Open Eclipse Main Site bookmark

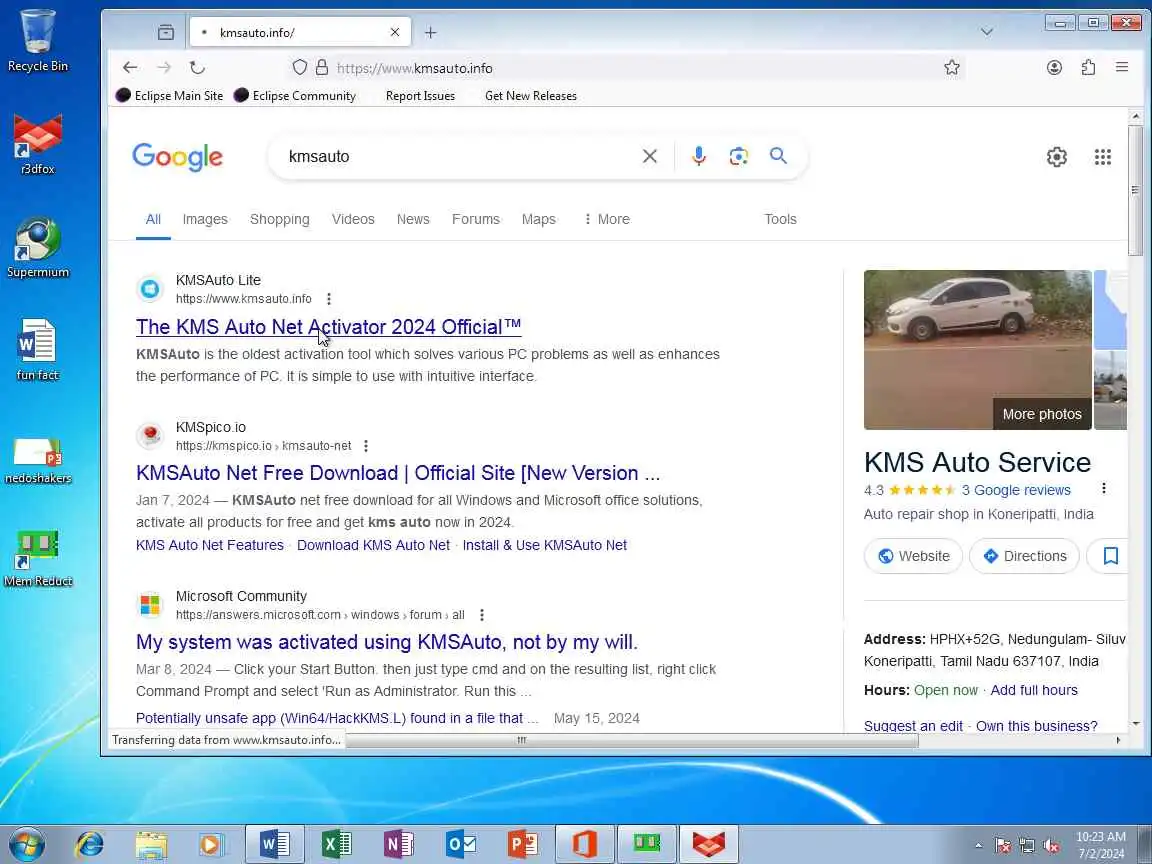coord(170,96)
